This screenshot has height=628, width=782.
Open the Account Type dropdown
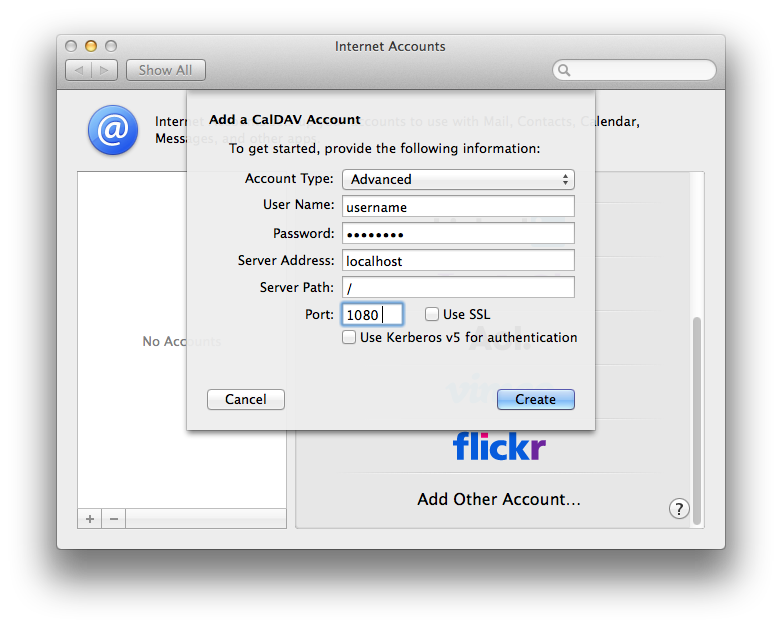458,179
